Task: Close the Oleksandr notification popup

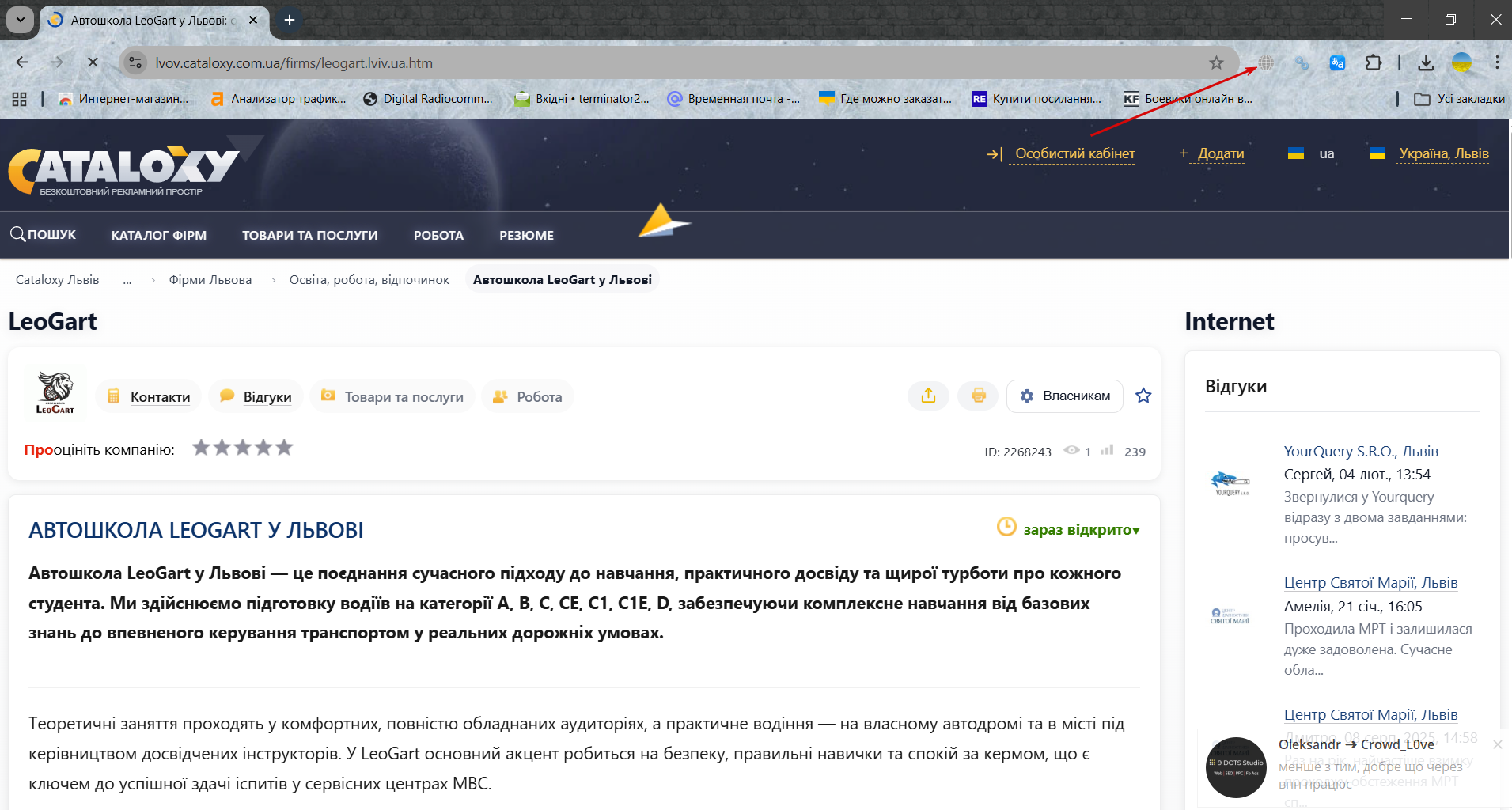Action: [x=1498, y=744]
